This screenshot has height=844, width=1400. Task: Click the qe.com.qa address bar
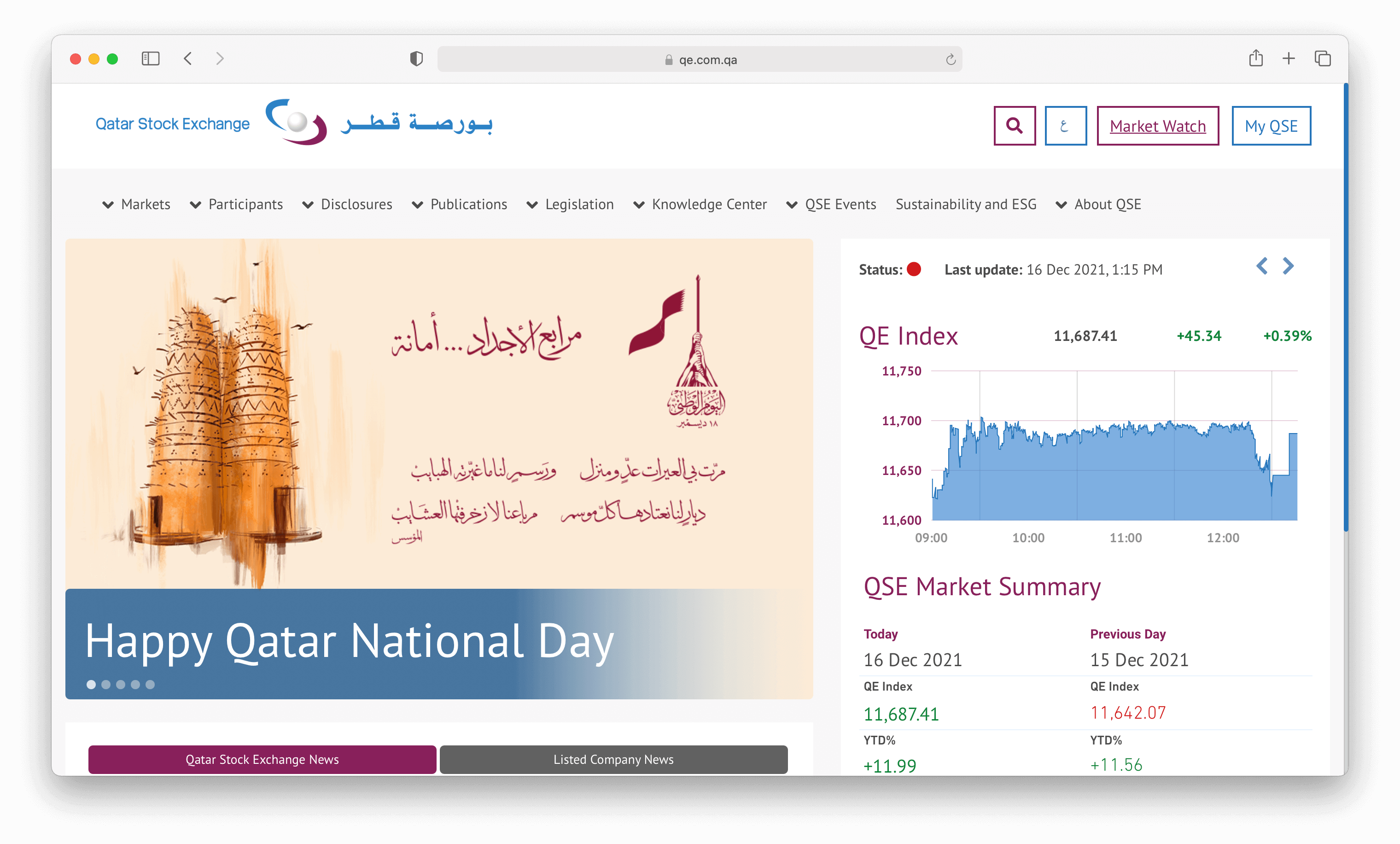pyautogui.click(x=699, y=60)
